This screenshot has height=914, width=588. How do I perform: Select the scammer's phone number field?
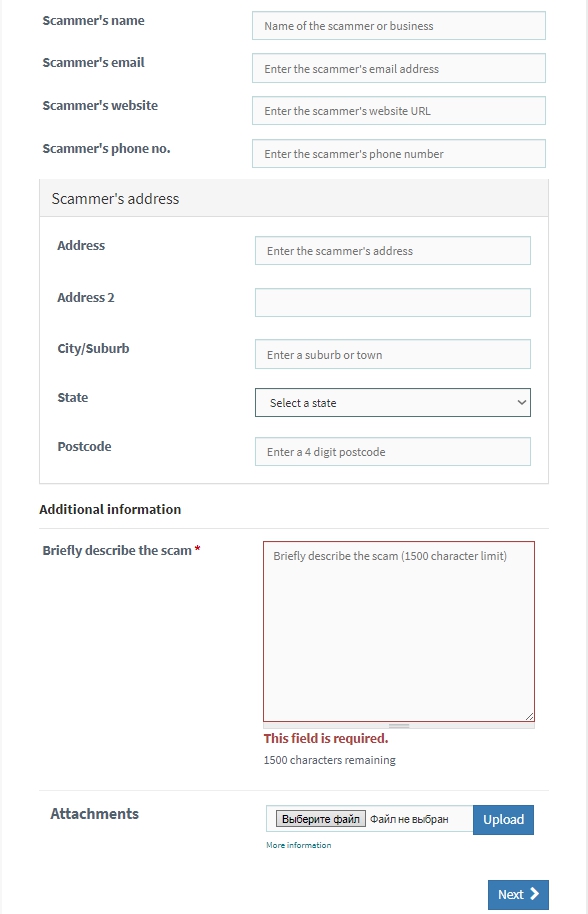pos(399,153)
